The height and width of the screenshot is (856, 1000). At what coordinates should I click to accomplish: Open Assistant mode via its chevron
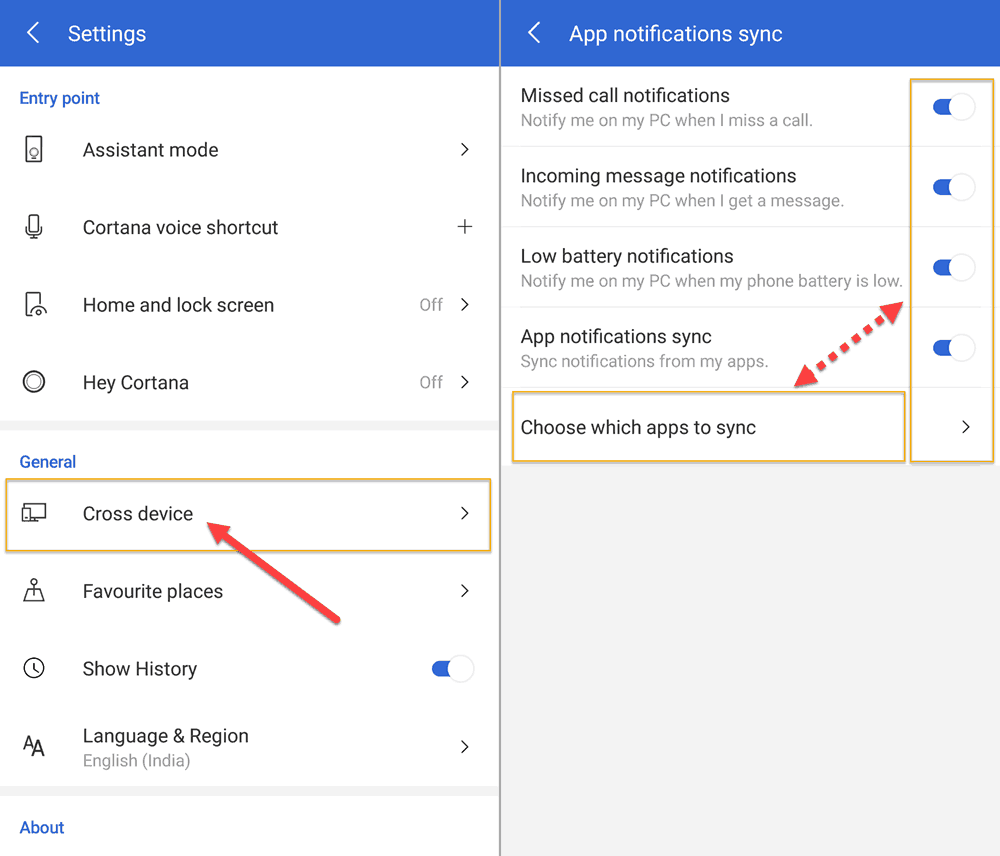click(465, 149)
